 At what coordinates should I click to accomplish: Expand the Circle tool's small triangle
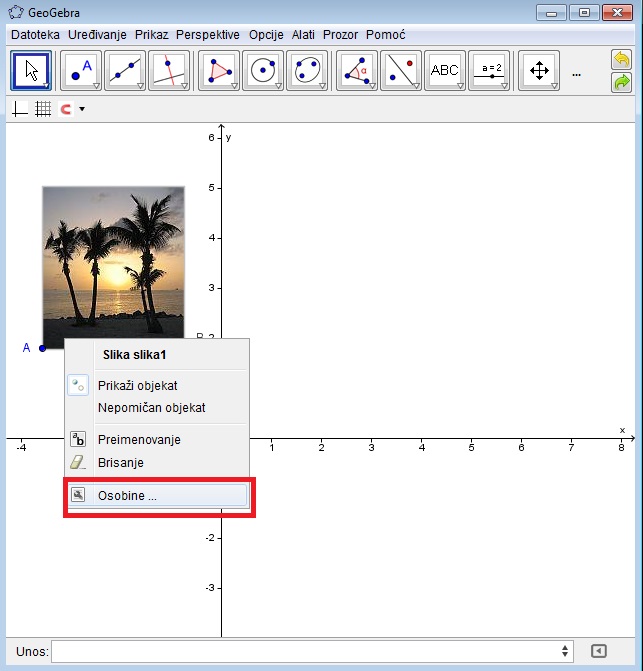coord(278,86)
